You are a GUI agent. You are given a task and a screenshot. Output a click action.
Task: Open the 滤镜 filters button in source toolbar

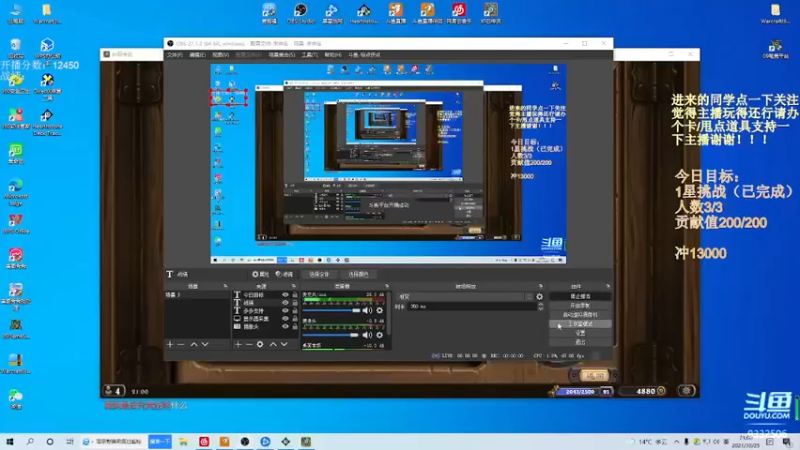[284, 274]
